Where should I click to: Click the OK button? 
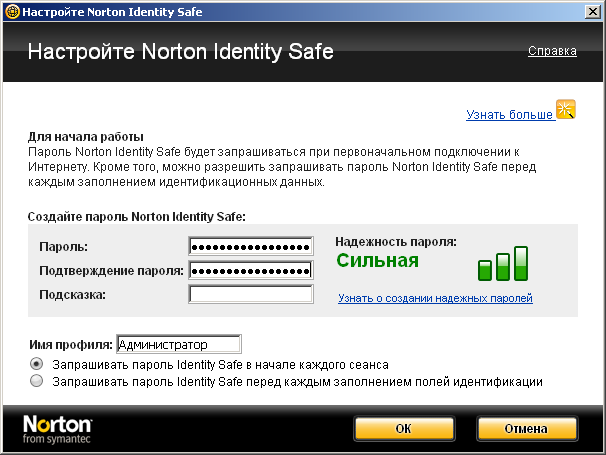[x=404, y=428]
